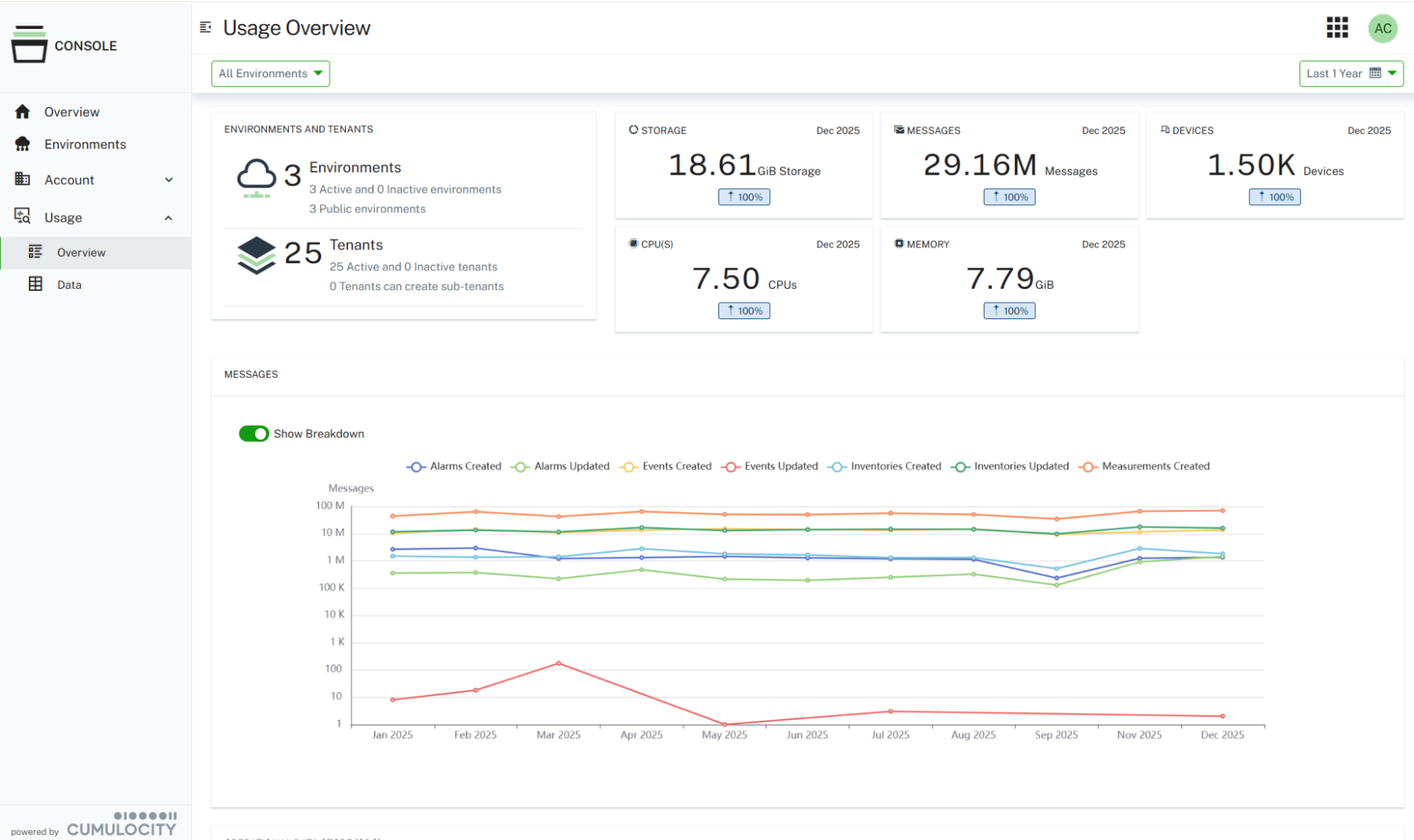Open the Cumulocity link at bottom left
The image size is (1414, 840).
[121, 828]
